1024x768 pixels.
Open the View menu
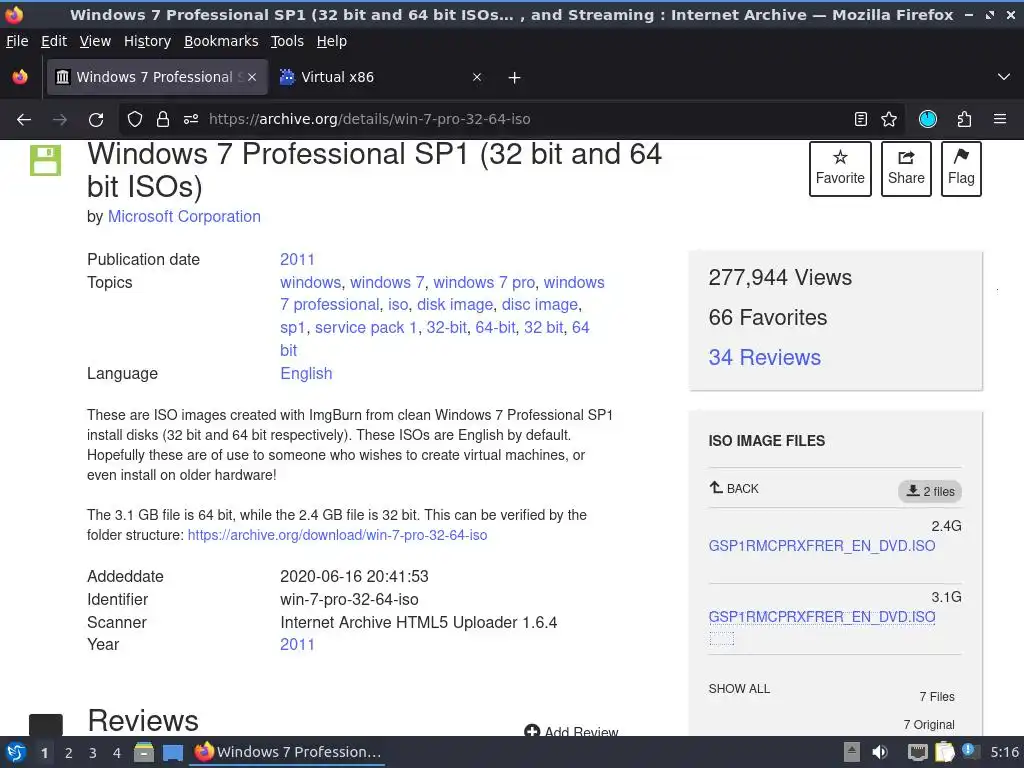pos(95,41)
